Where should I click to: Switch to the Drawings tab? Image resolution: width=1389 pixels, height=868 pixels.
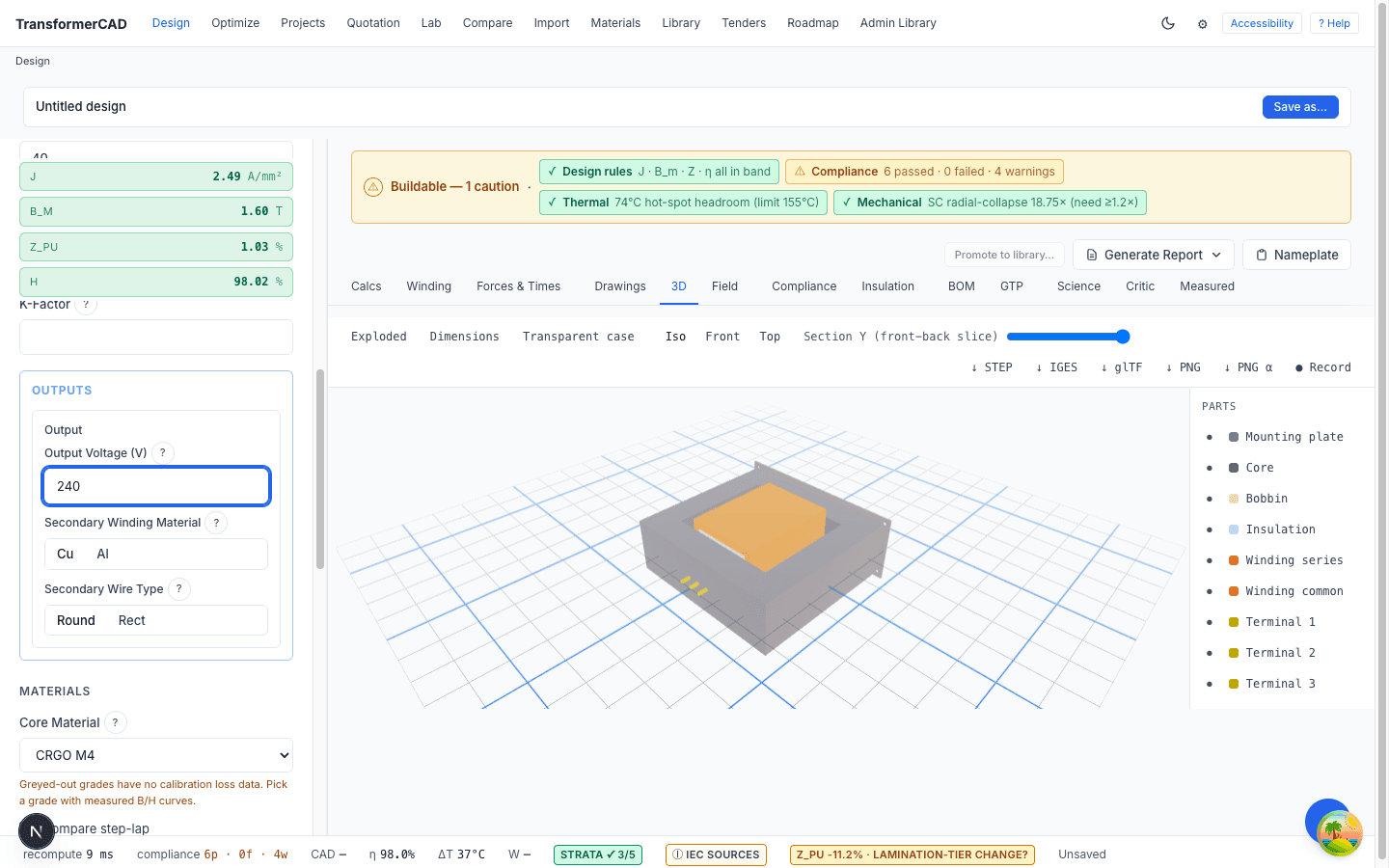click(620, 286)
